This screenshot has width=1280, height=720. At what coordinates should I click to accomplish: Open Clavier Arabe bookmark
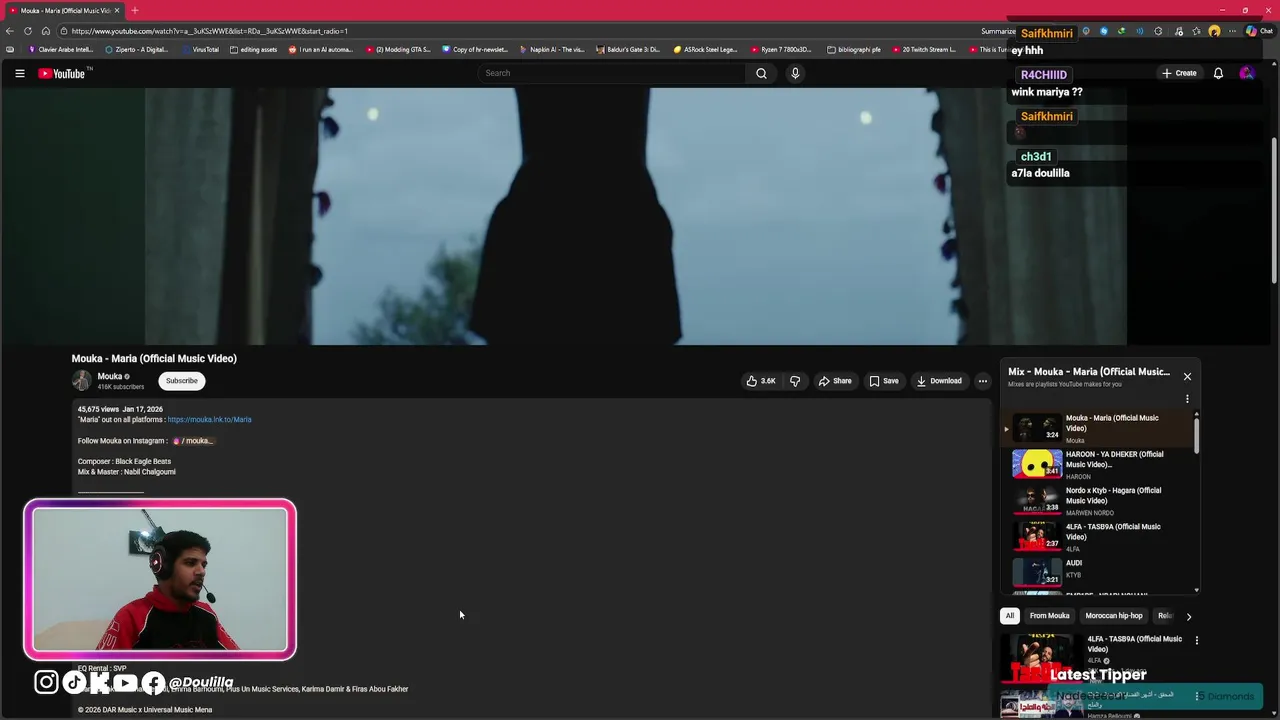pyautogui.click(x=61, y=49)
